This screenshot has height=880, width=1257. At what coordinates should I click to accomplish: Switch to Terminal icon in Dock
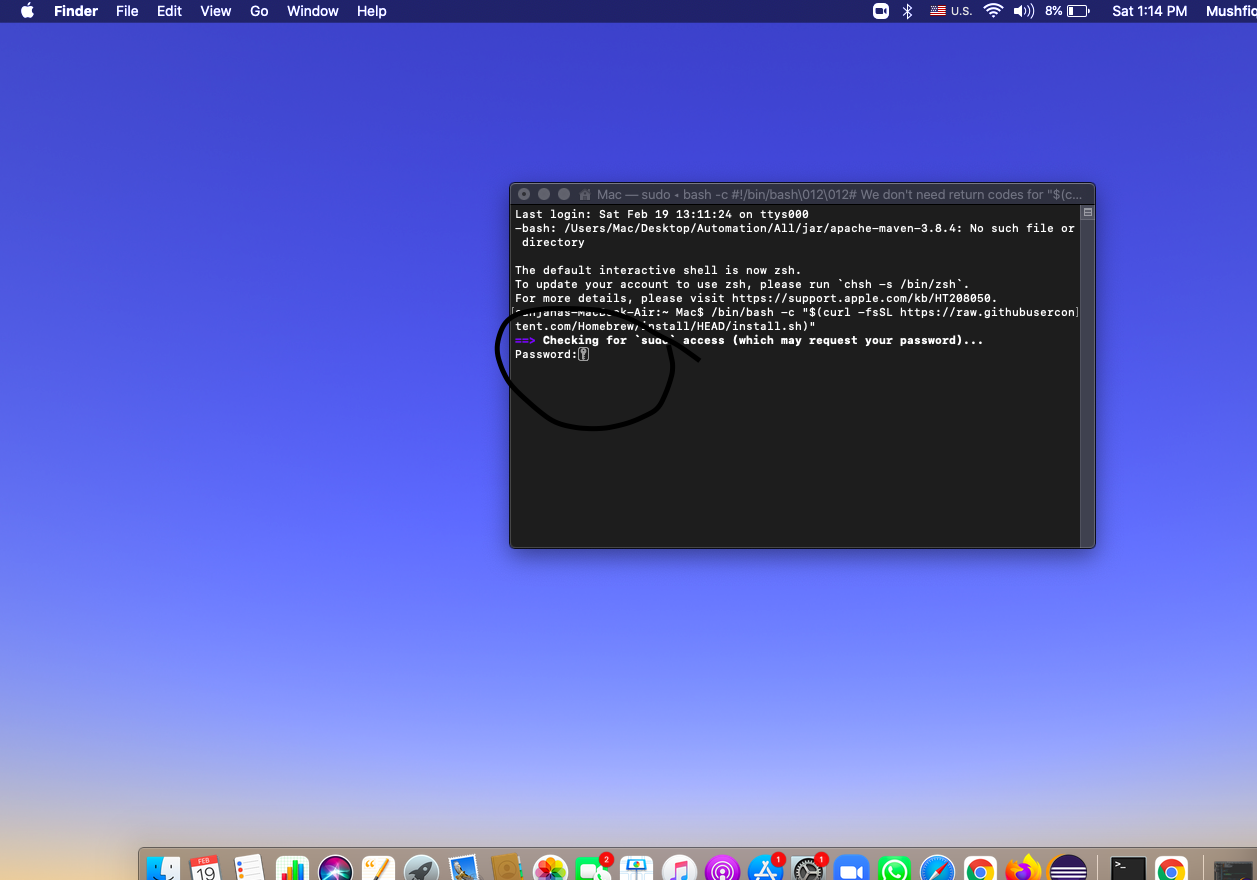[1128, 870]
